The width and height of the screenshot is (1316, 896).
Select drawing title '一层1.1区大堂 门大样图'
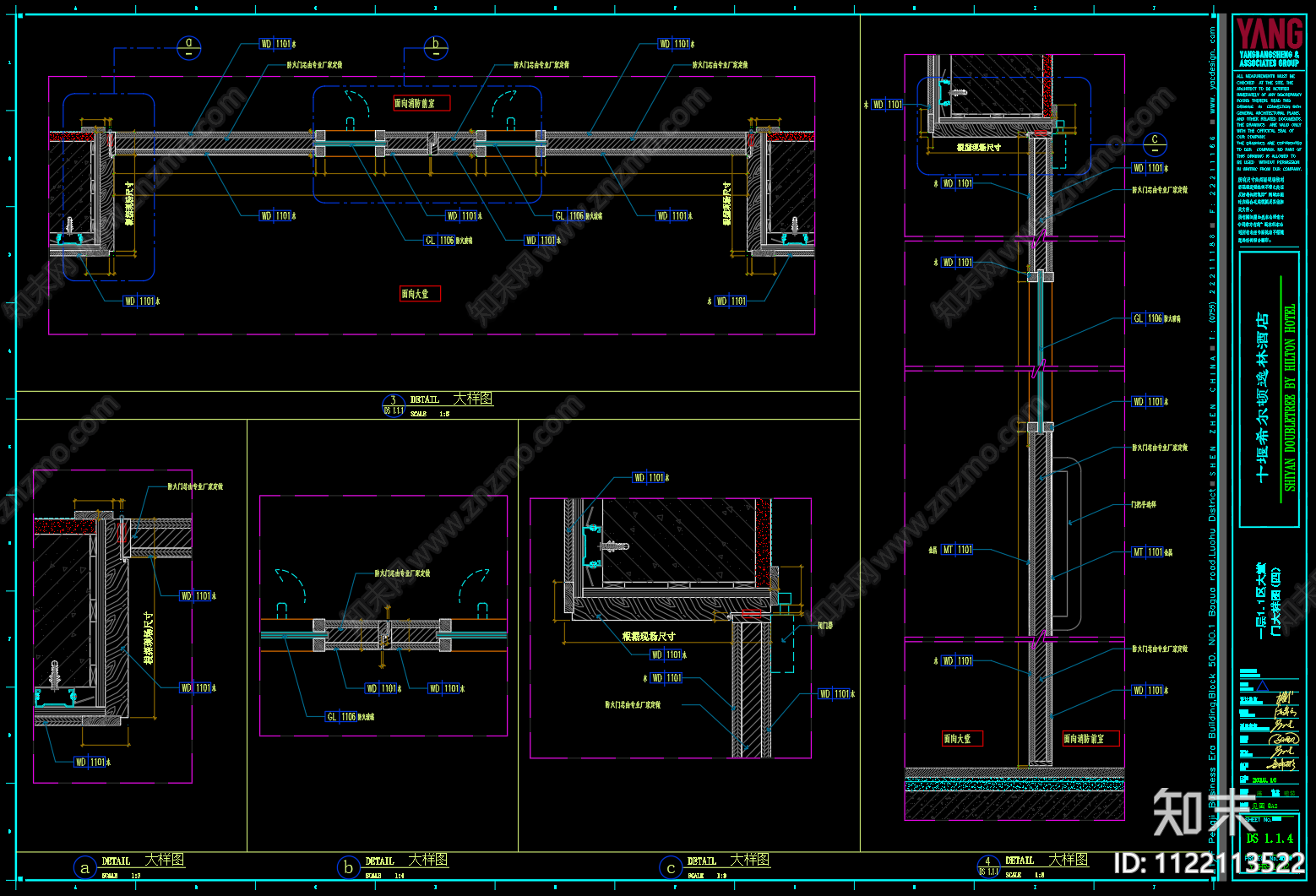point(1270,601)
